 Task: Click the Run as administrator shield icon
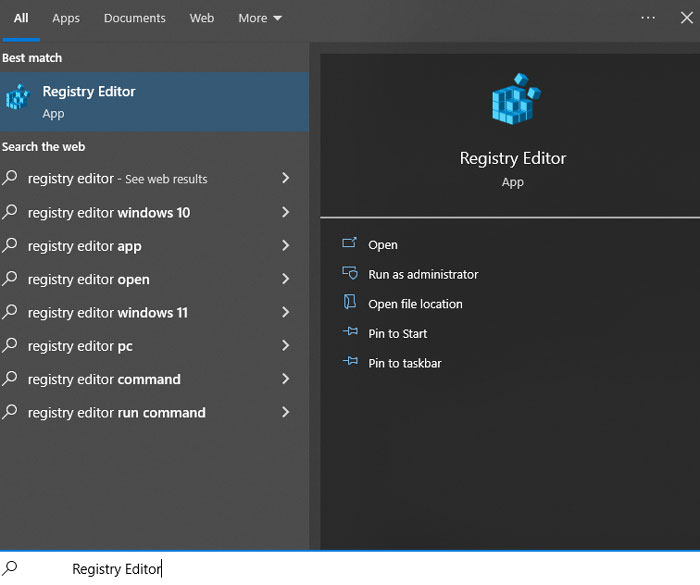click(350, 272)
